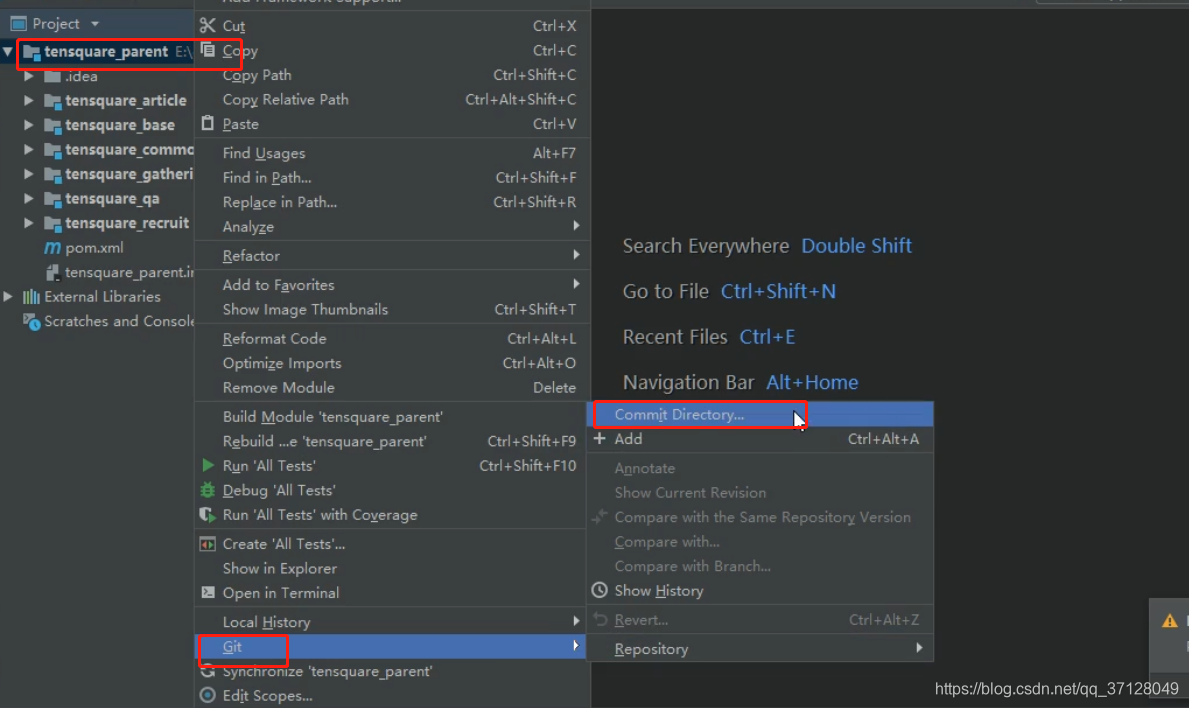This screenshot has height=708, width=1189.
Task: Choose Remove Module
Action: [x=391, y=387]
